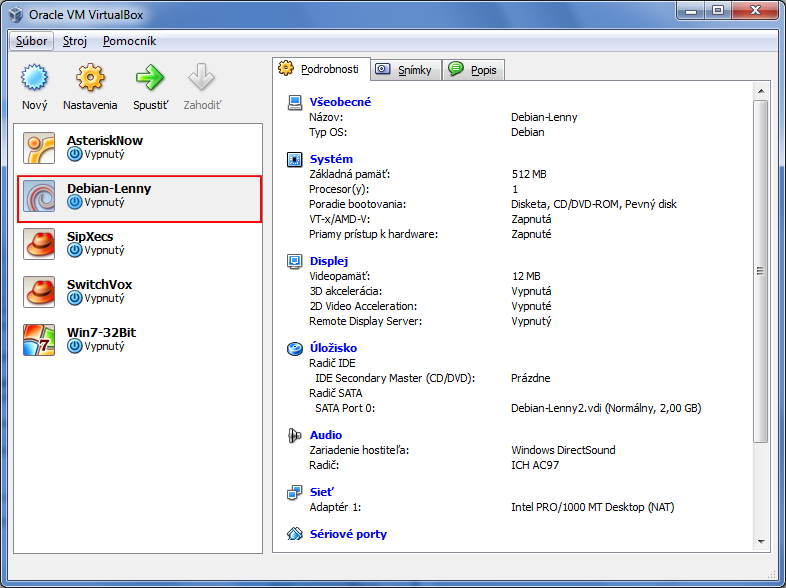Select the SipXecs machine name

click(x=90, y=236)
